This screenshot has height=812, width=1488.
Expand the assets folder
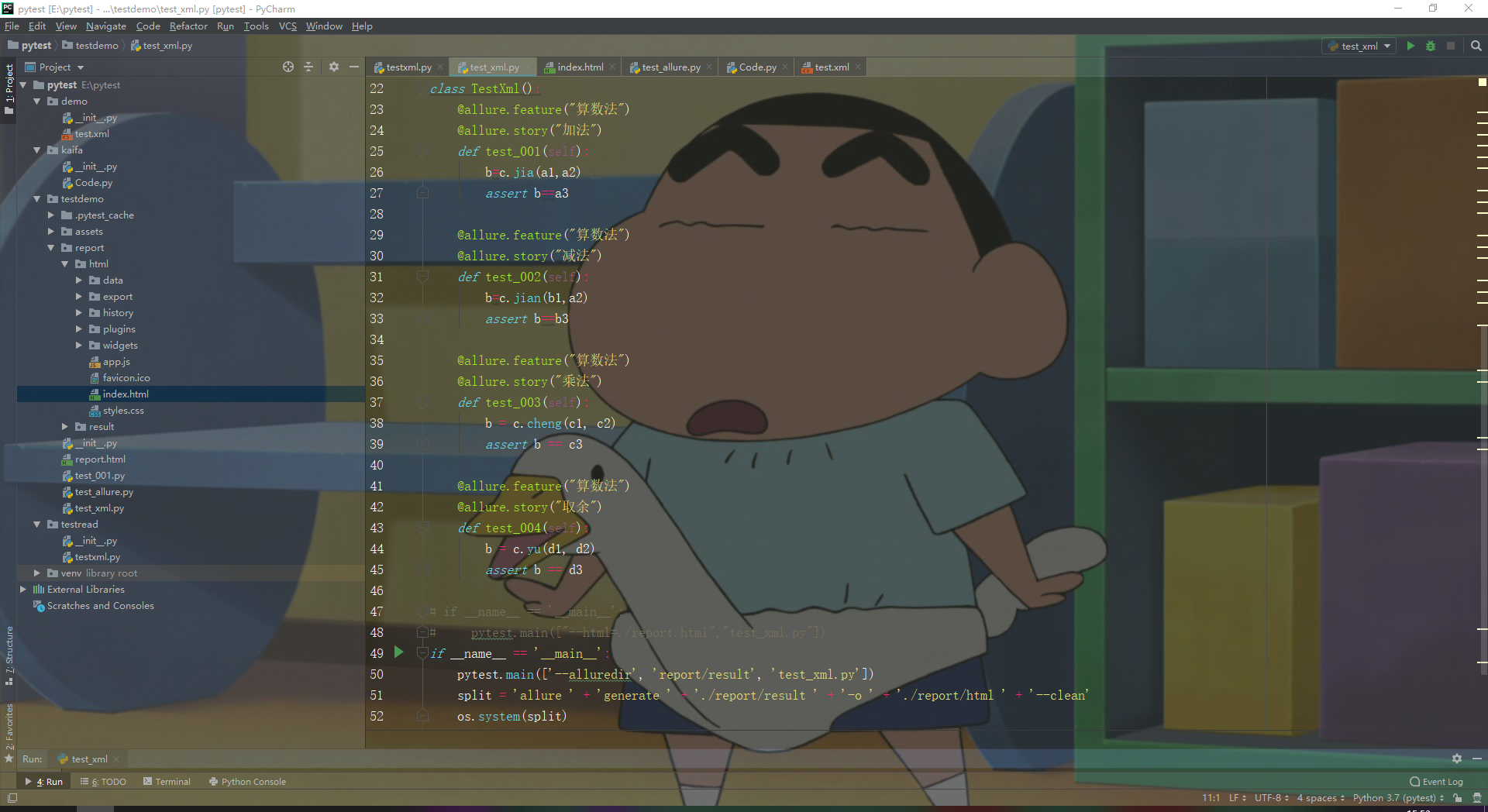pyautogui.click(x=51, y=232)
